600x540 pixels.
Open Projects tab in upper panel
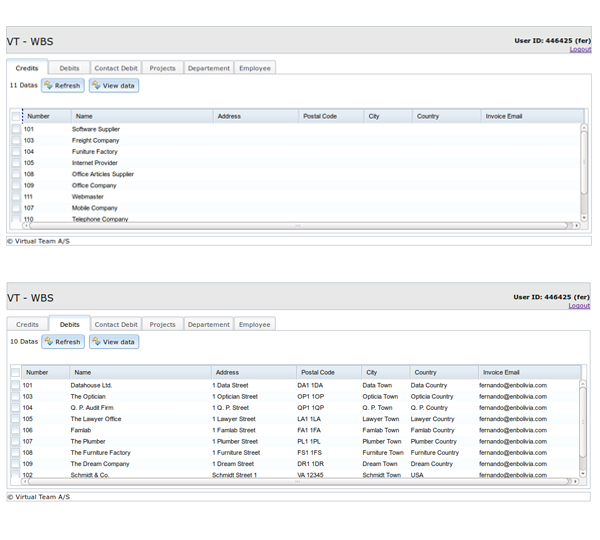(x=163, y=68)
